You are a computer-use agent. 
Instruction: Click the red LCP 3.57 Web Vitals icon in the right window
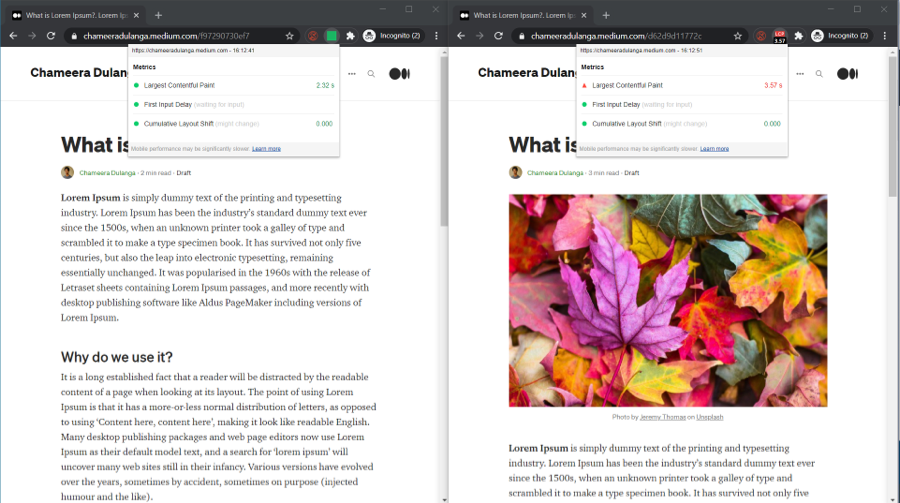(x=779, y=36)
